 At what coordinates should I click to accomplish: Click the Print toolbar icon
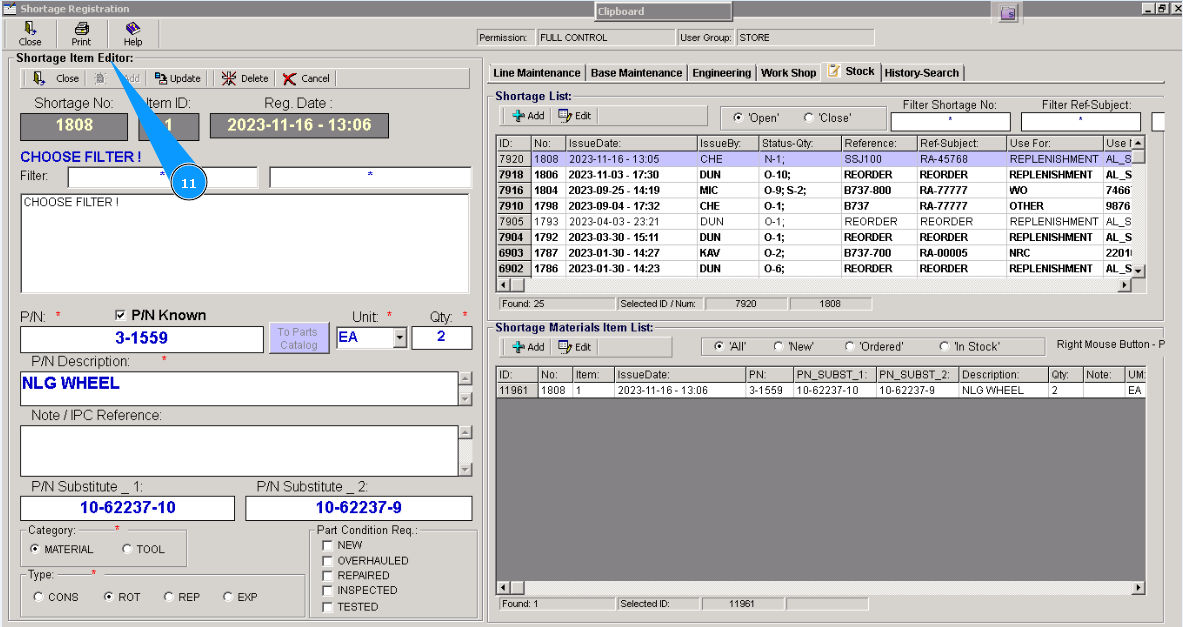[x=81, y=34]
